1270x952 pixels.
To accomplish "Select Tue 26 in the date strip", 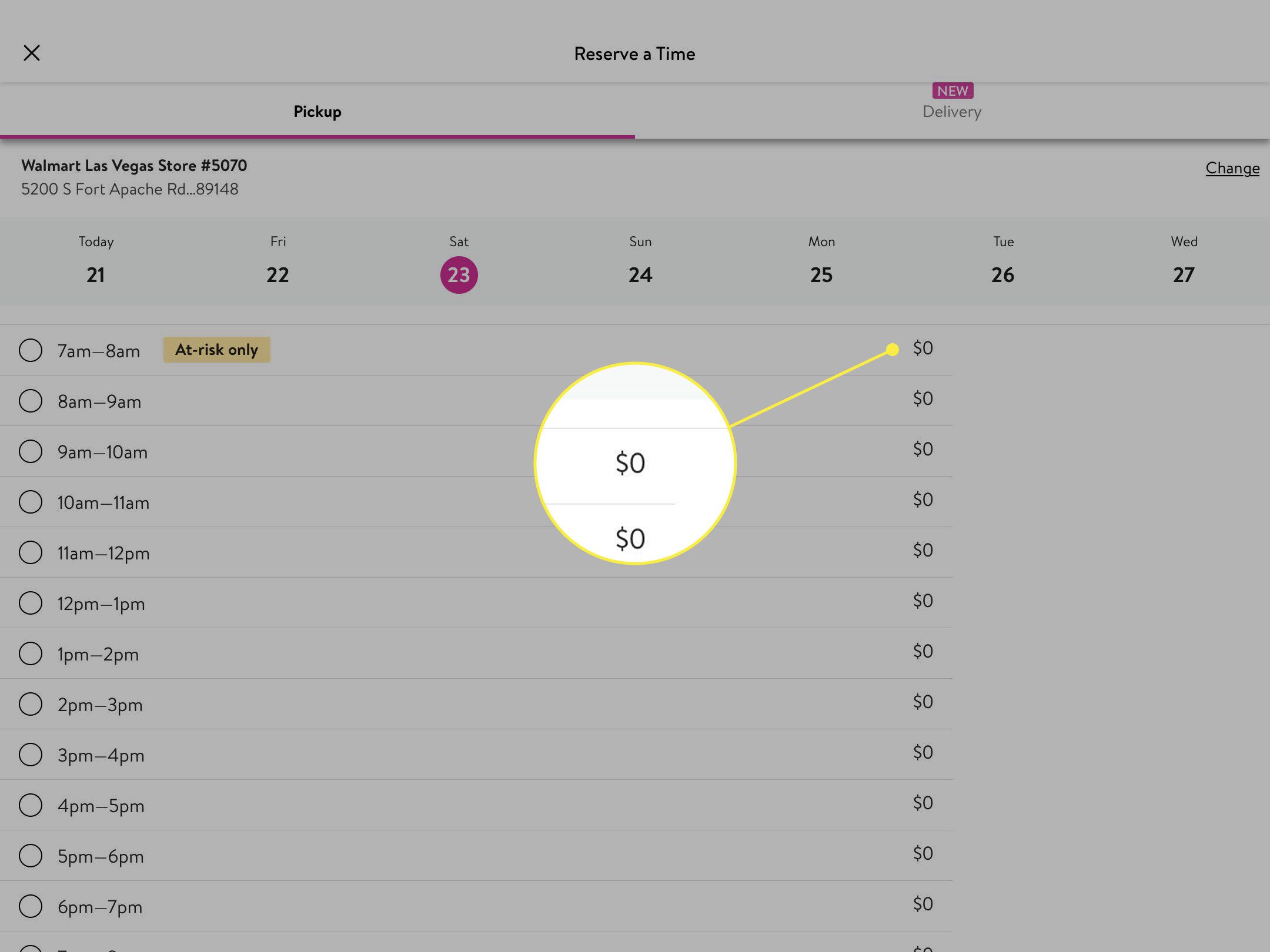I will click(x=1003, y=260).
